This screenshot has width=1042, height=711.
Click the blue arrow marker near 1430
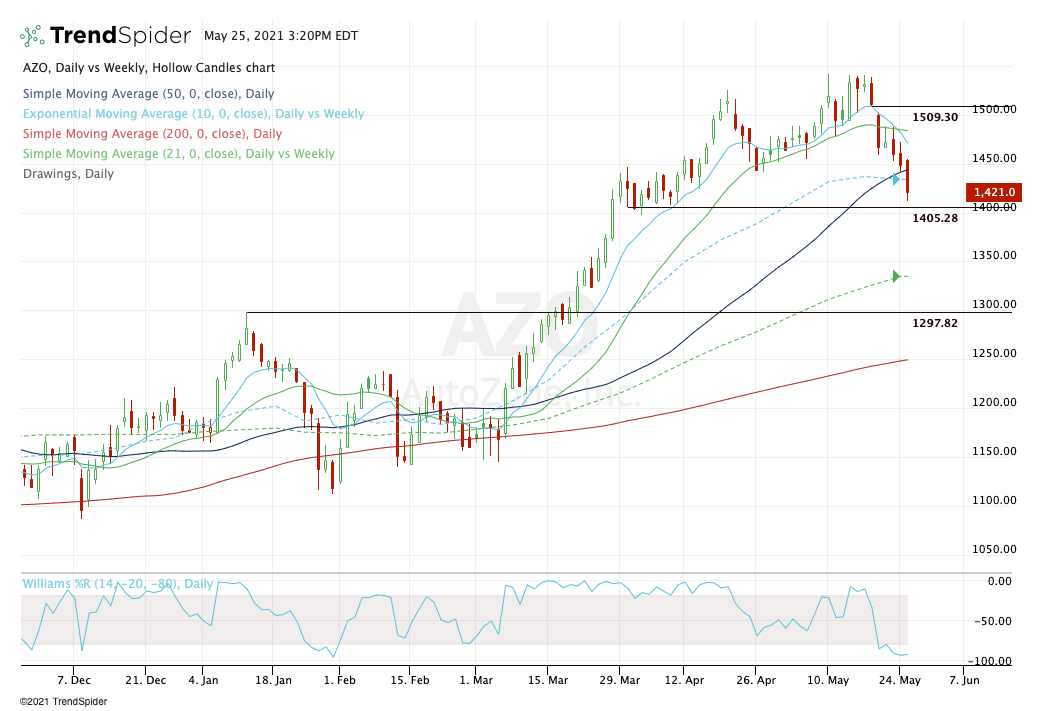click(897, 180)
